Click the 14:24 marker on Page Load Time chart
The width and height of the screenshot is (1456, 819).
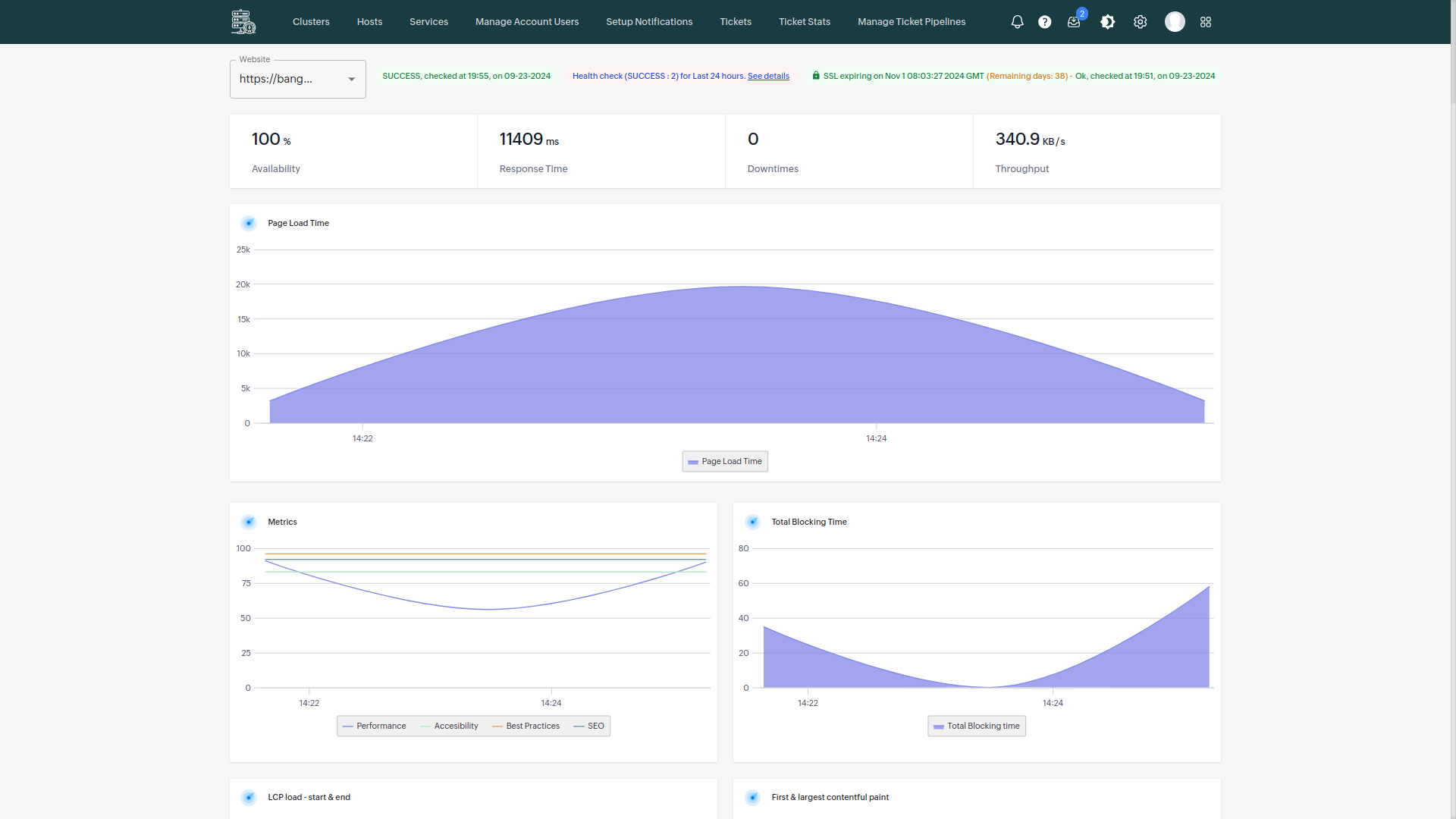tap(876, 438)
